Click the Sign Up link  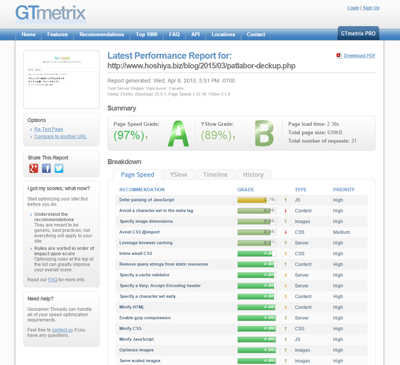(371, 8)
